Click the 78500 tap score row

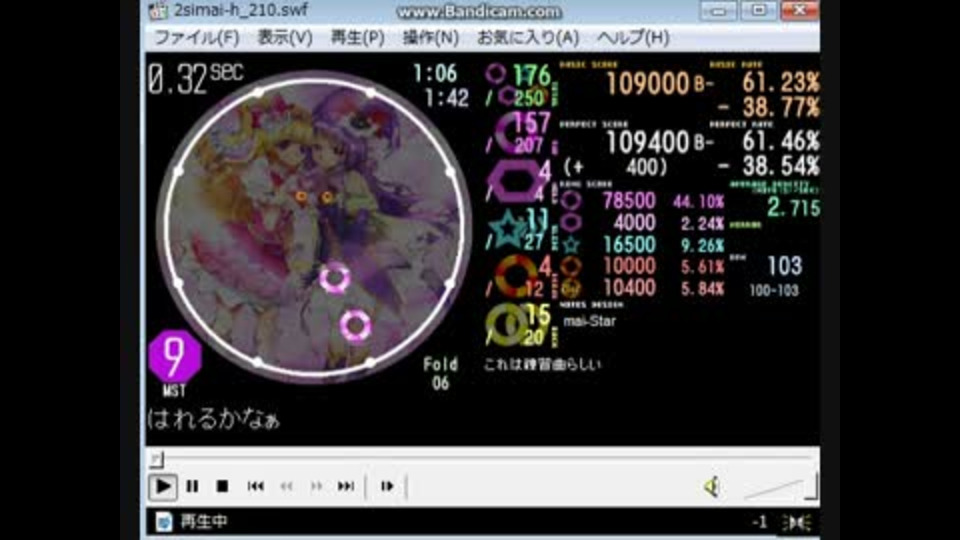[x=642, y=201]
